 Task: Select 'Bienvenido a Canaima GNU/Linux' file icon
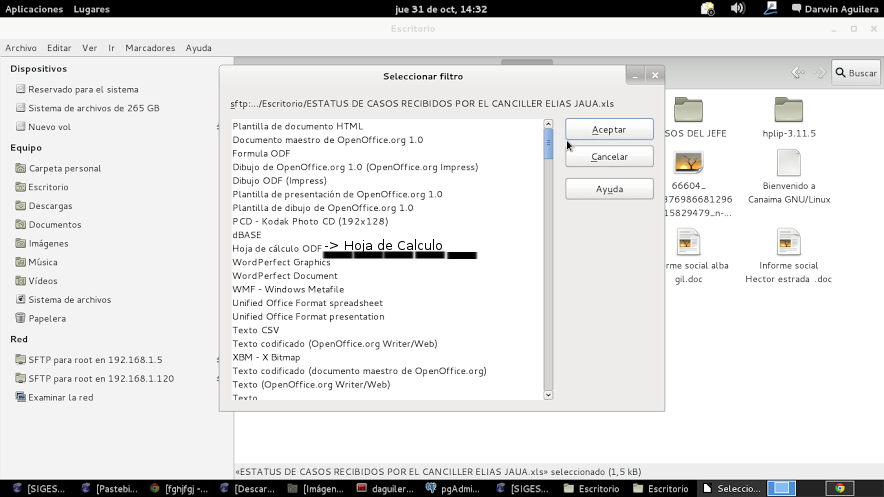tap(789, 163)
